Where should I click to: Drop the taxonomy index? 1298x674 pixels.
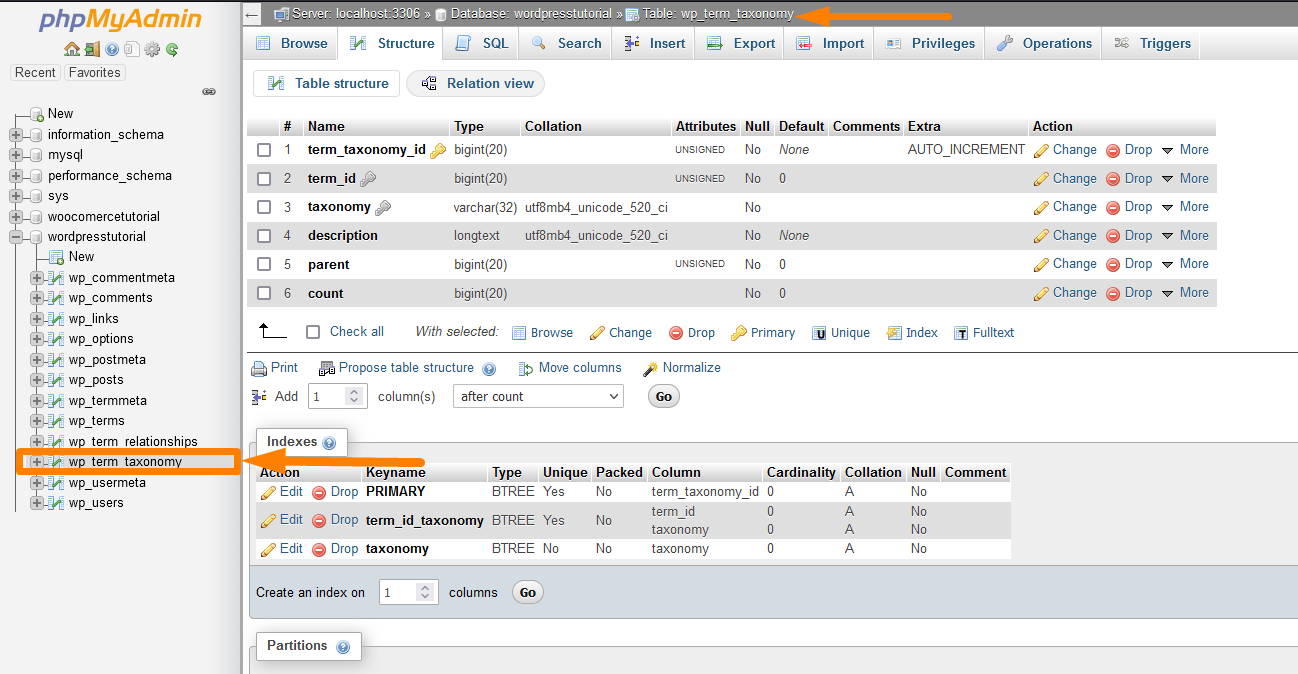click(335, 549)
